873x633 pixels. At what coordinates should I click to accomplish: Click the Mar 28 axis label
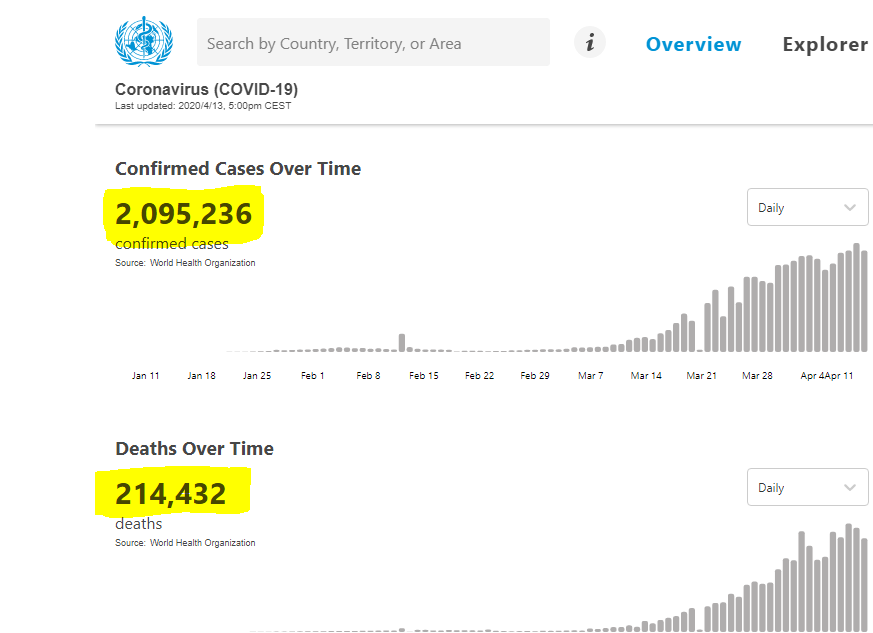[x=757, y=376]
